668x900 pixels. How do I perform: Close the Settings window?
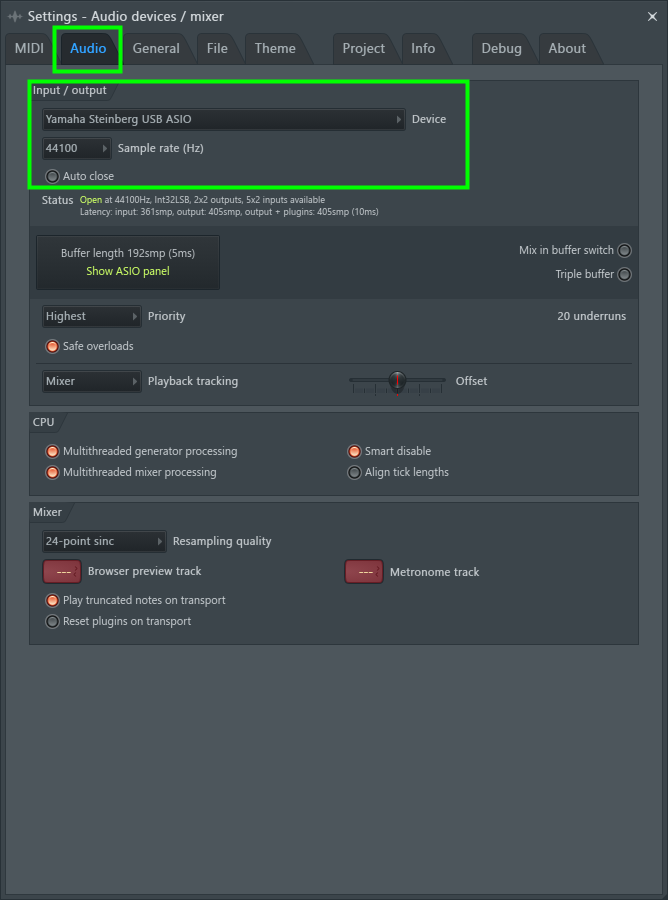(652, 17)
